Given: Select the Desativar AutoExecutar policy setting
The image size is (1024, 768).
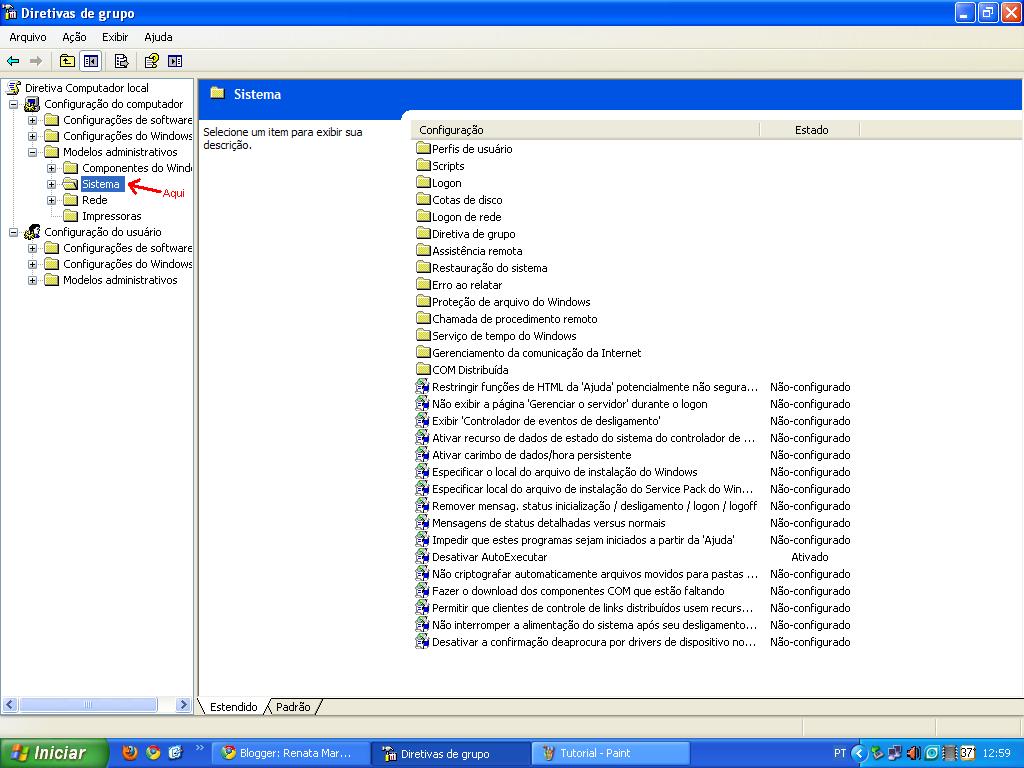Looking at the screenshot, I should pos(489,557).
